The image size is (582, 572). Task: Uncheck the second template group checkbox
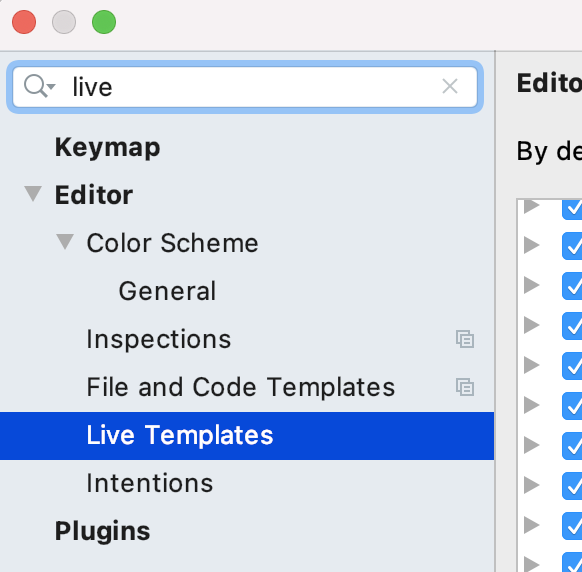click(572, 246)
